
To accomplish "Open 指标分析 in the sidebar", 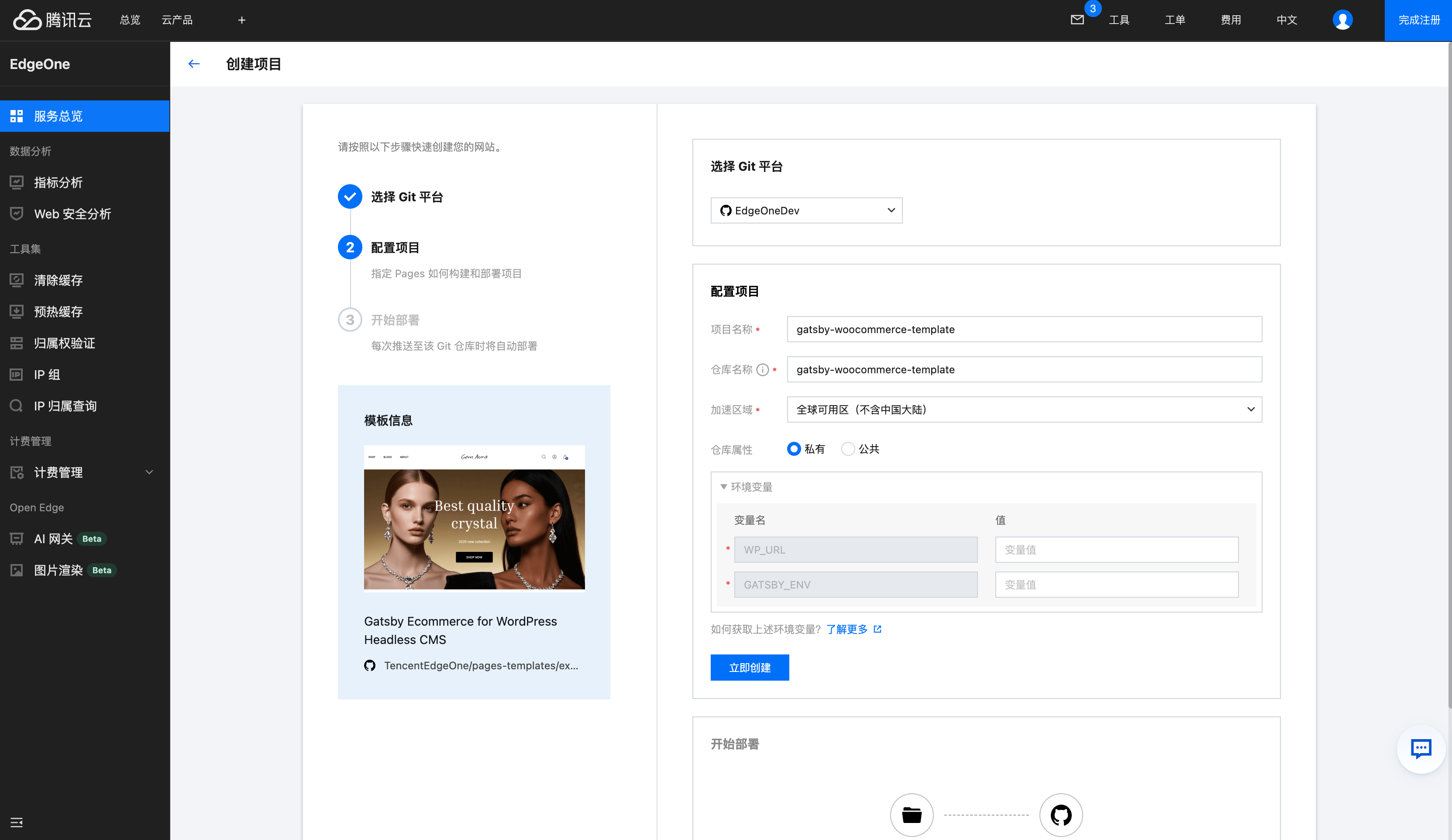I will click(58, 182).
